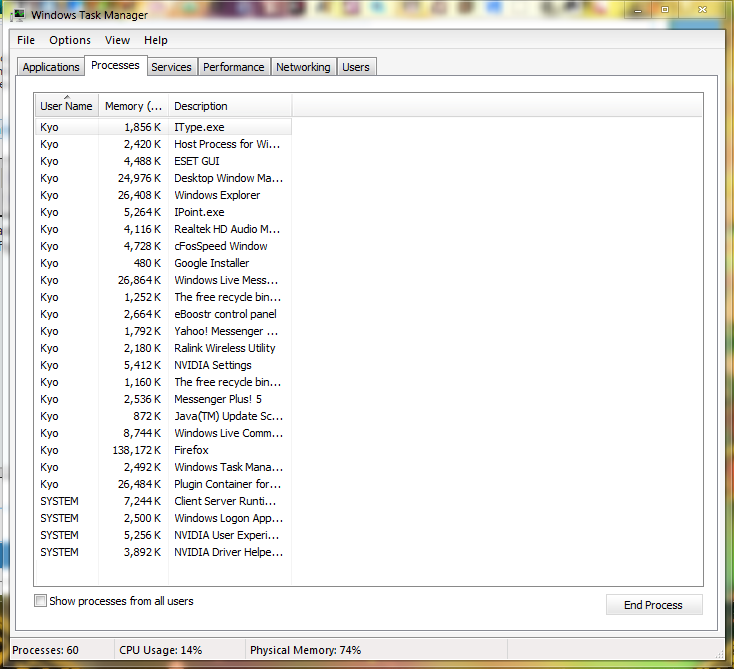This screenshot has width=734, height=669.
Task: Switch to the Services tab
Action: click(171, 67)
